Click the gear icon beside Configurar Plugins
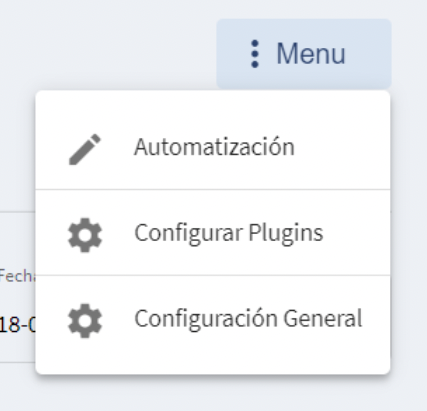The height and width of the screenshot is (411, 427). (85, 235)
